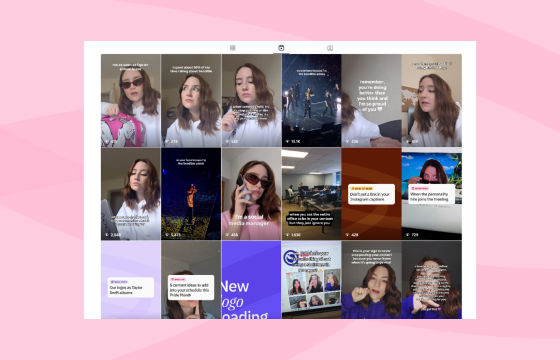Open the last reel with woman pointing down
Screen dimensions: 560x360
point(432,280)
